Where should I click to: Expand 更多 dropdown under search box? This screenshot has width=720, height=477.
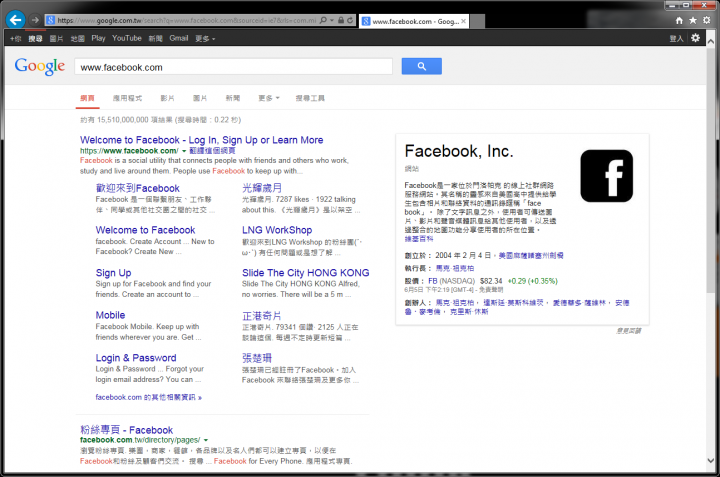tap(269, 98)
